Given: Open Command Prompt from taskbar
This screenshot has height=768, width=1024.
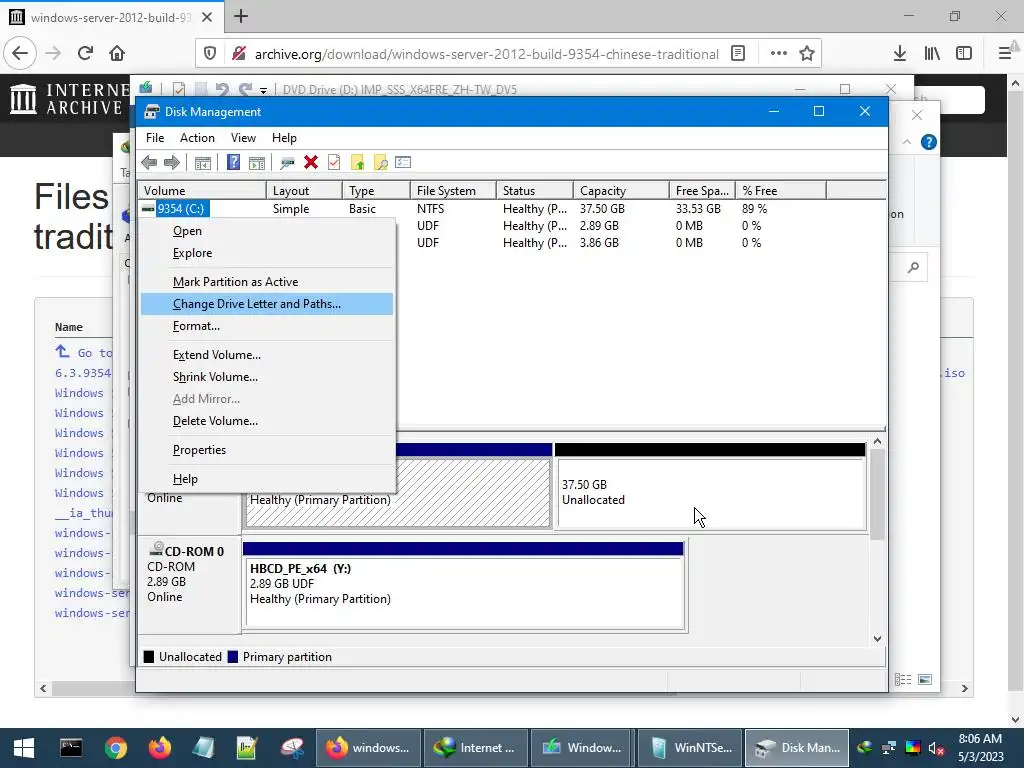Looking at the screenshot, I should [x=71, y=748].
